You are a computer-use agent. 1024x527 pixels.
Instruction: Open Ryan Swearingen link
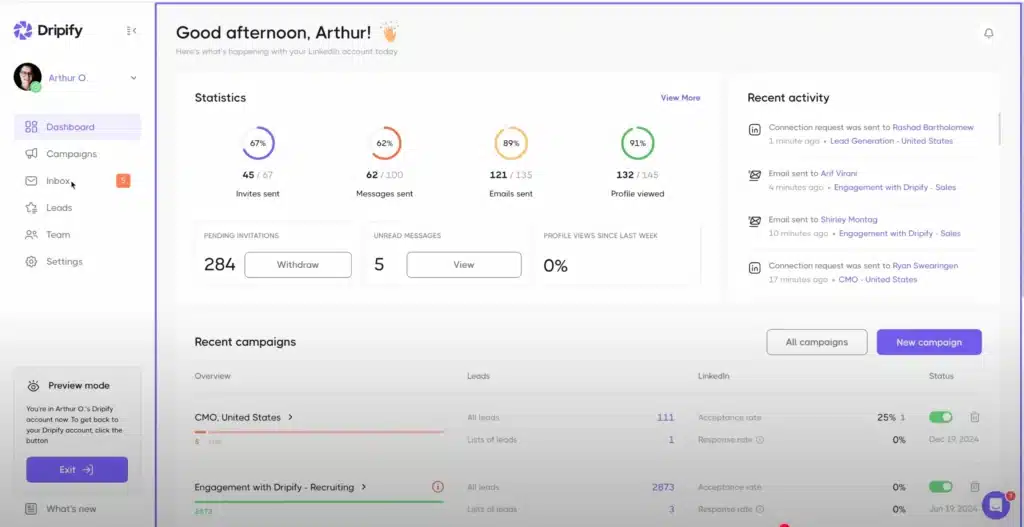pyautogui.click(x=925, y=266)
